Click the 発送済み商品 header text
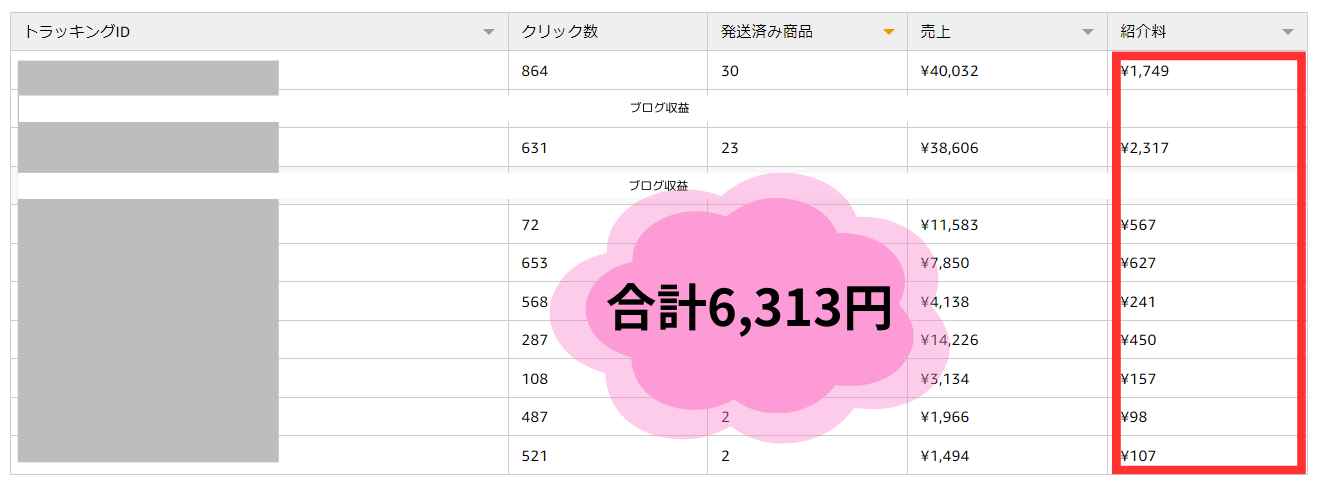This screenshot has width=1319, height=493. (x=767, y=32)
